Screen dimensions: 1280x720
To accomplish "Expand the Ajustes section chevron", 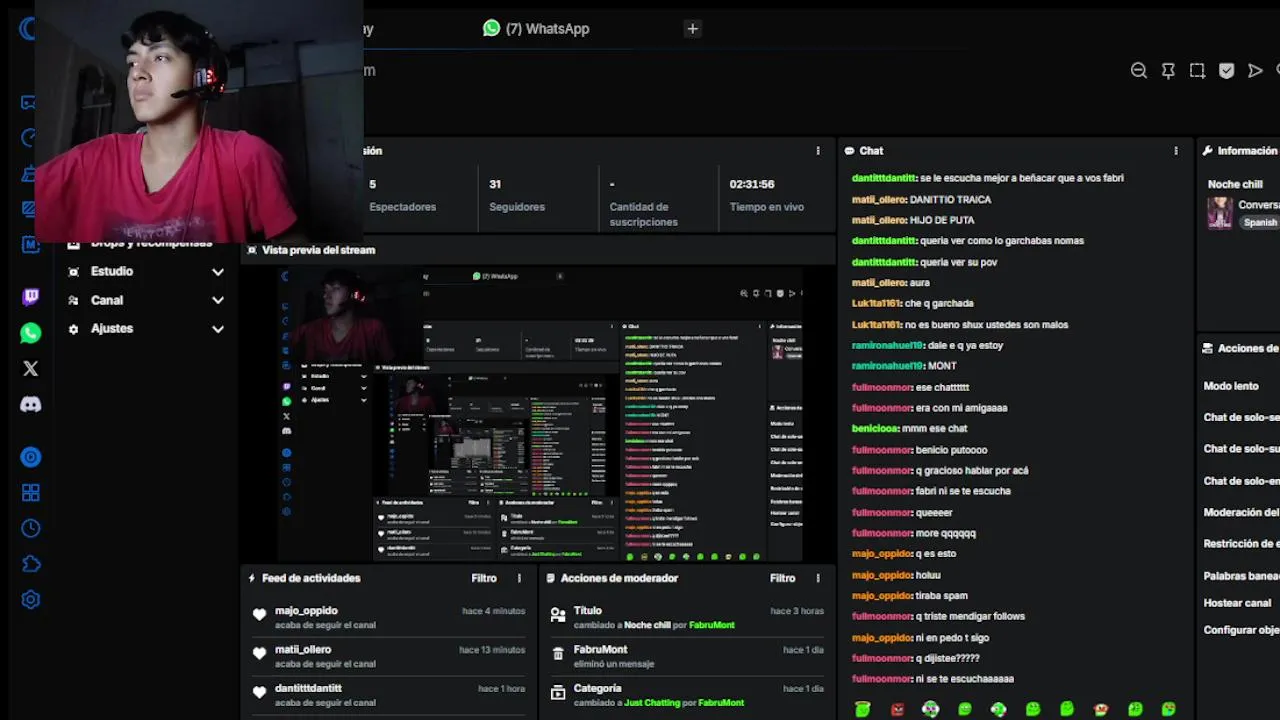I will pyautogui.click(x=218, y=329).
